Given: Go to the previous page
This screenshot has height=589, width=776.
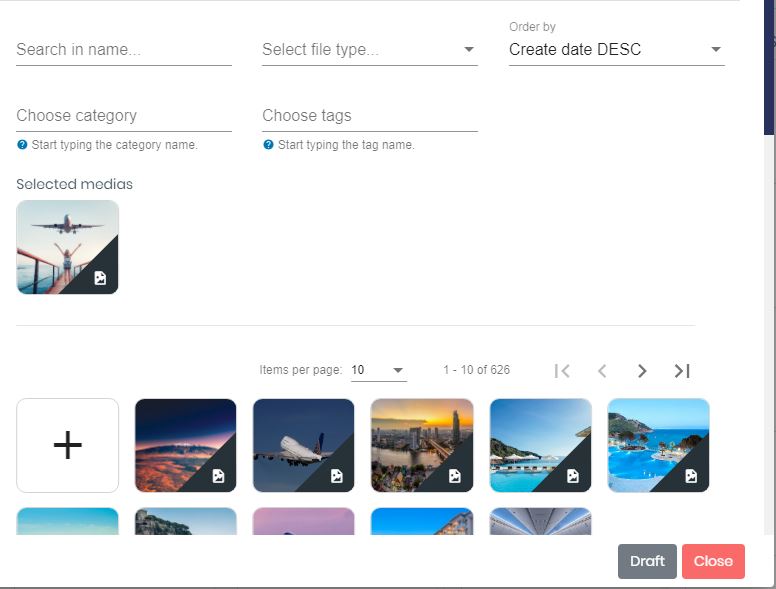Looking at the screenshot, I should 602,371.
